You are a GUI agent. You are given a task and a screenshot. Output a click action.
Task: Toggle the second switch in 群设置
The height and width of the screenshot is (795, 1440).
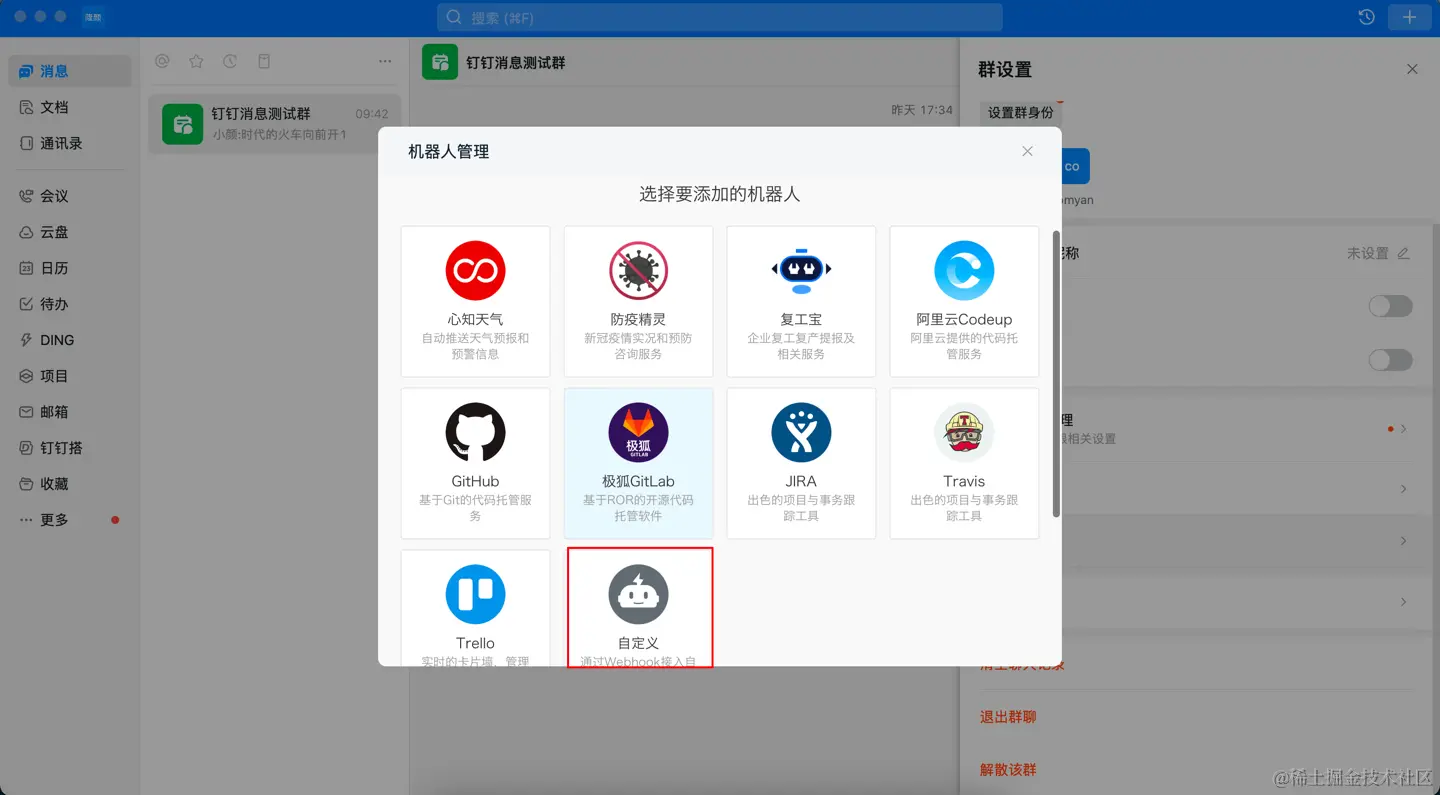click(1390, 360)
